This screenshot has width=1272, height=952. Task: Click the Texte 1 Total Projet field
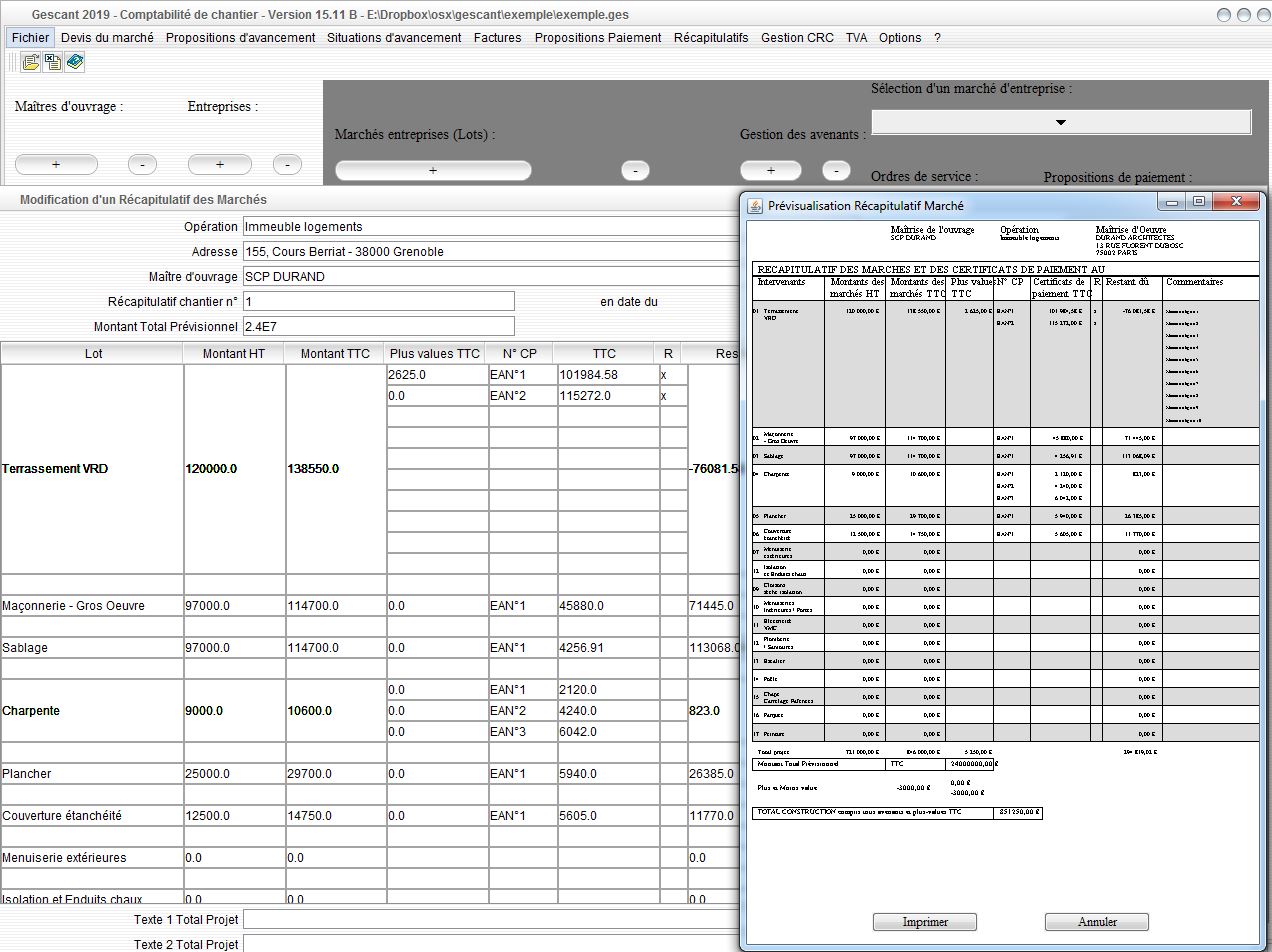(x=492, y=919)
